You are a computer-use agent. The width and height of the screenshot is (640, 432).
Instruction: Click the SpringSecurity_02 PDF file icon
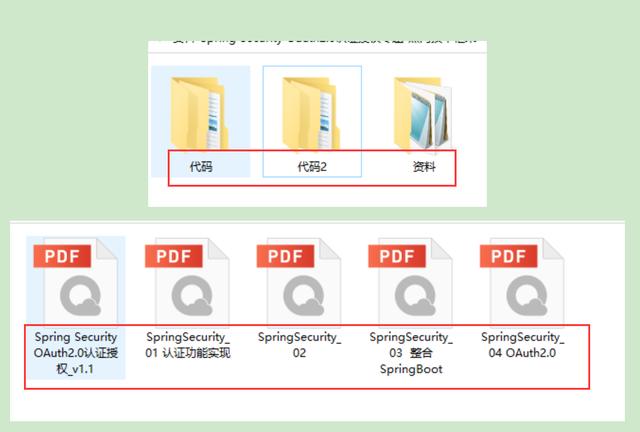click(x=299, y=282)
